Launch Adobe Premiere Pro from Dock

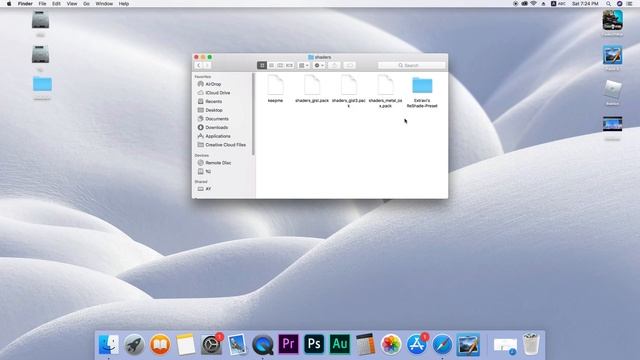coord(289,344)
